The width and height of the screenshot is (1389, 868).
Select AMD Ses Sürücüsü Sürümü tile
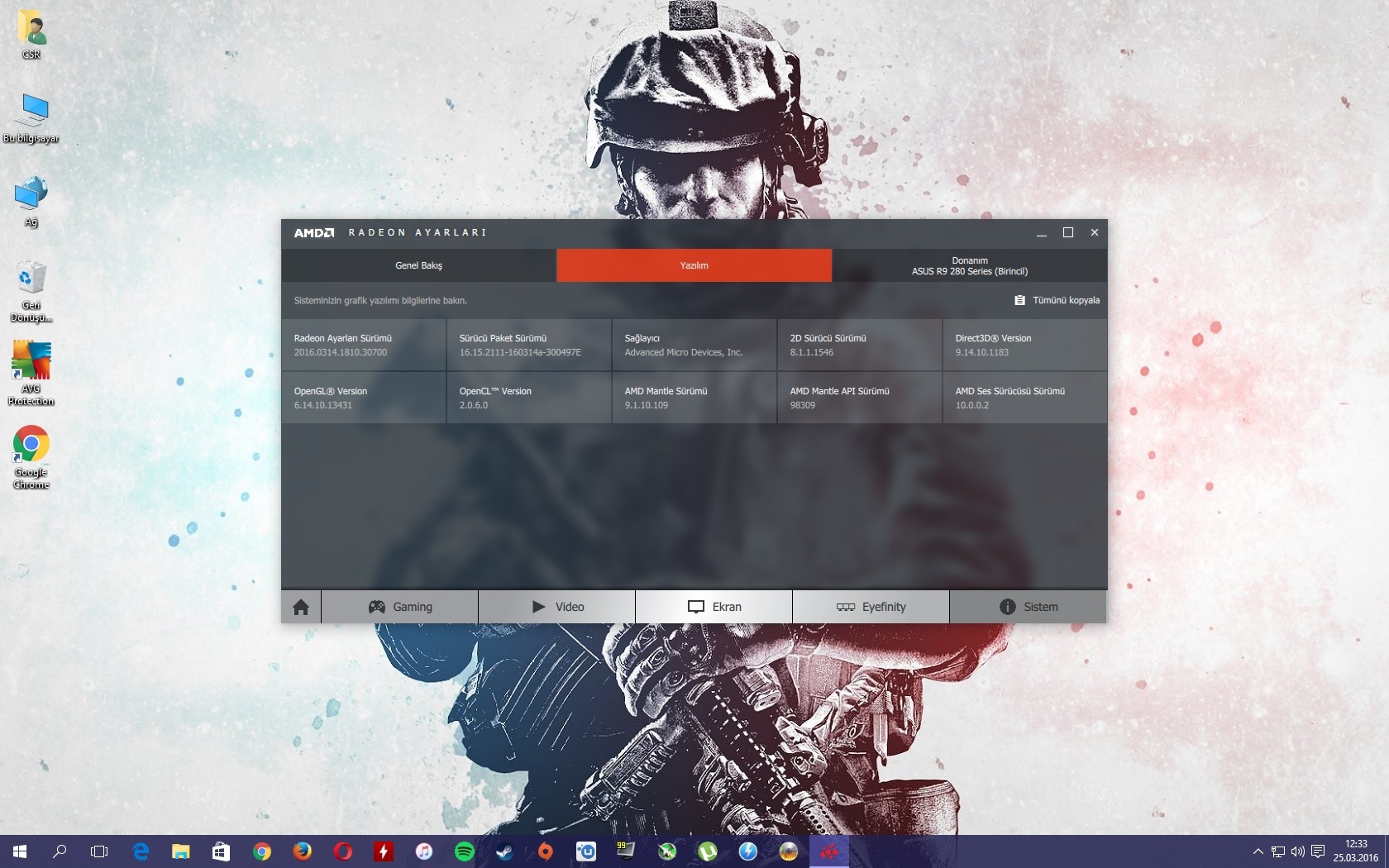[1025, 398]
